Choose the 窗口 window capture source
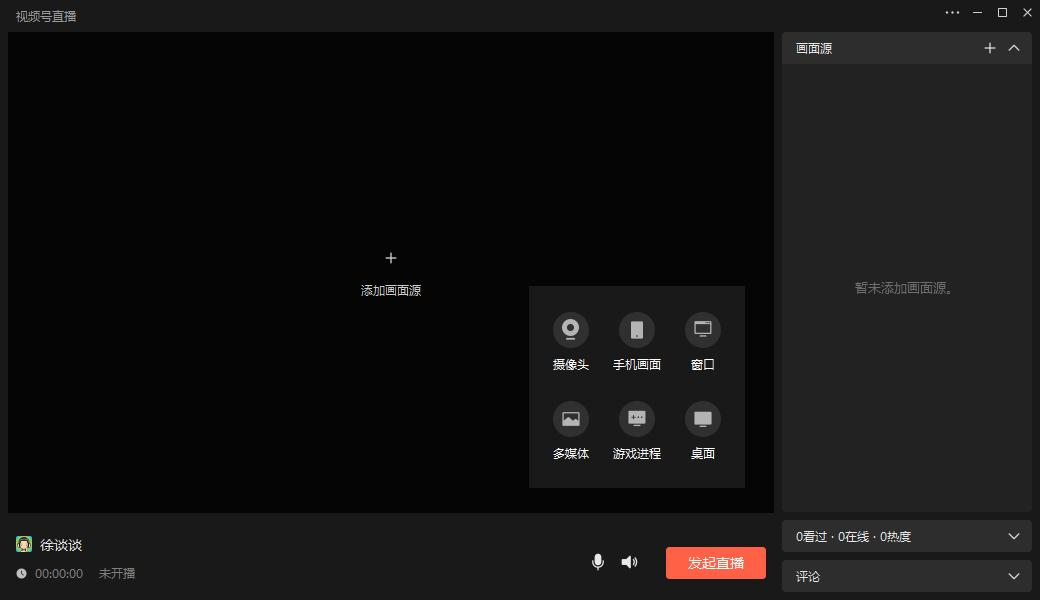Viewport: 1040px width, 600px height. (x=702, y=329)
